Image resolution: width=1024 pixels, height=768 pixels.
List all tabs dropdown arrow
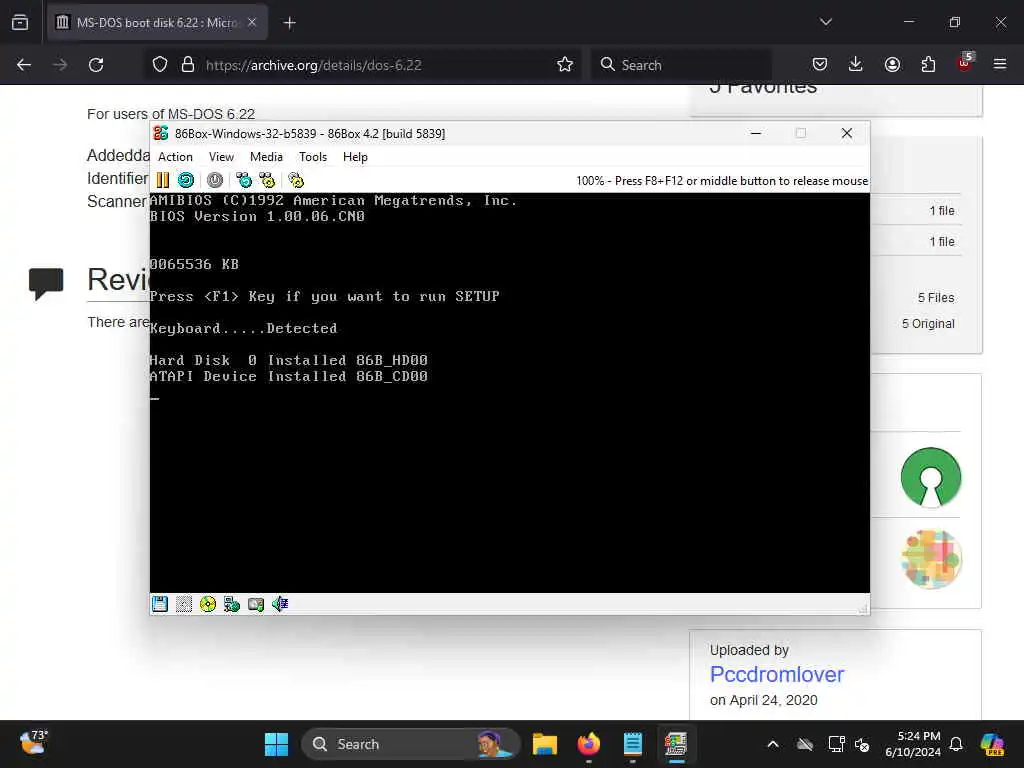click(x=825, y=22)
